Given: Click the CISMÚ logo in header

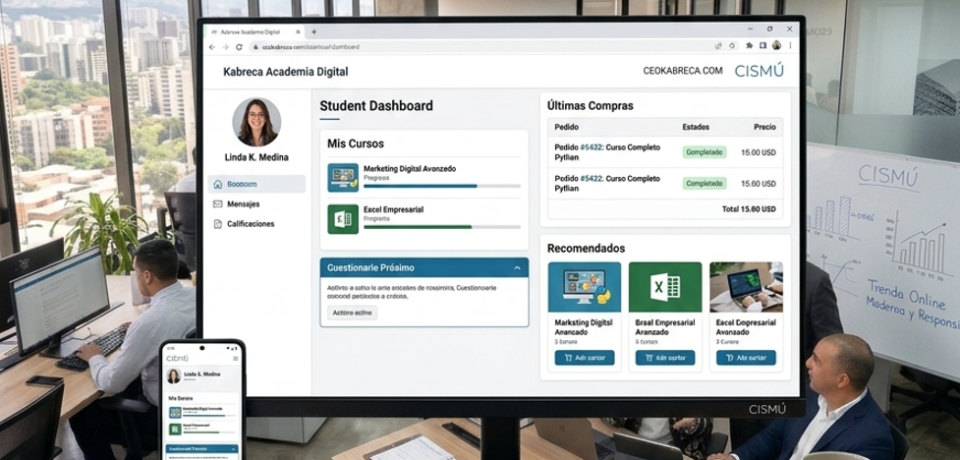Looking at the screenshot, I should [759, 71].
